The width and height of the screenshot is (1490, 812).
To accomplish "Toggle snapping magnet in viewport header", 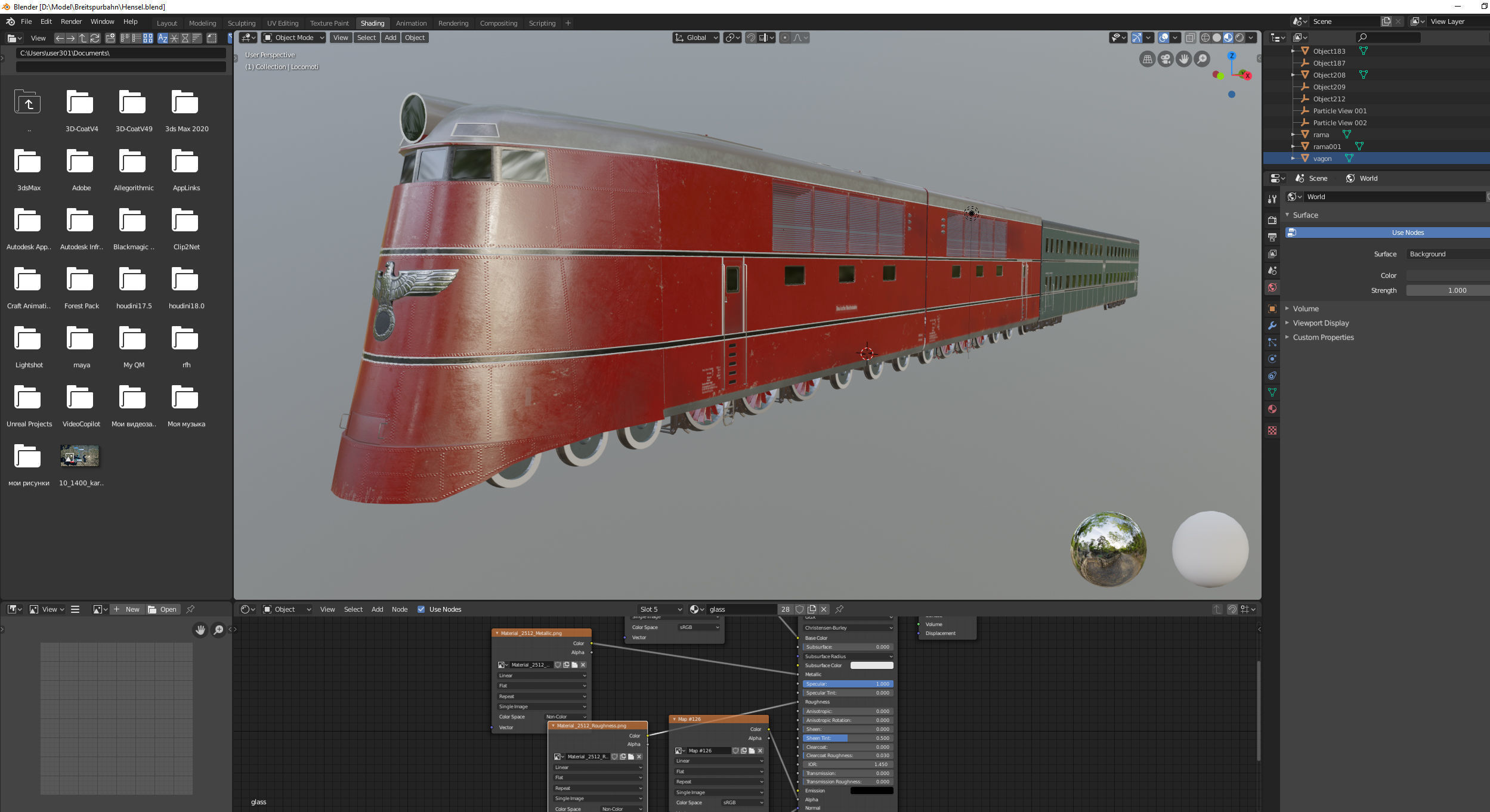I will (751, 38).
